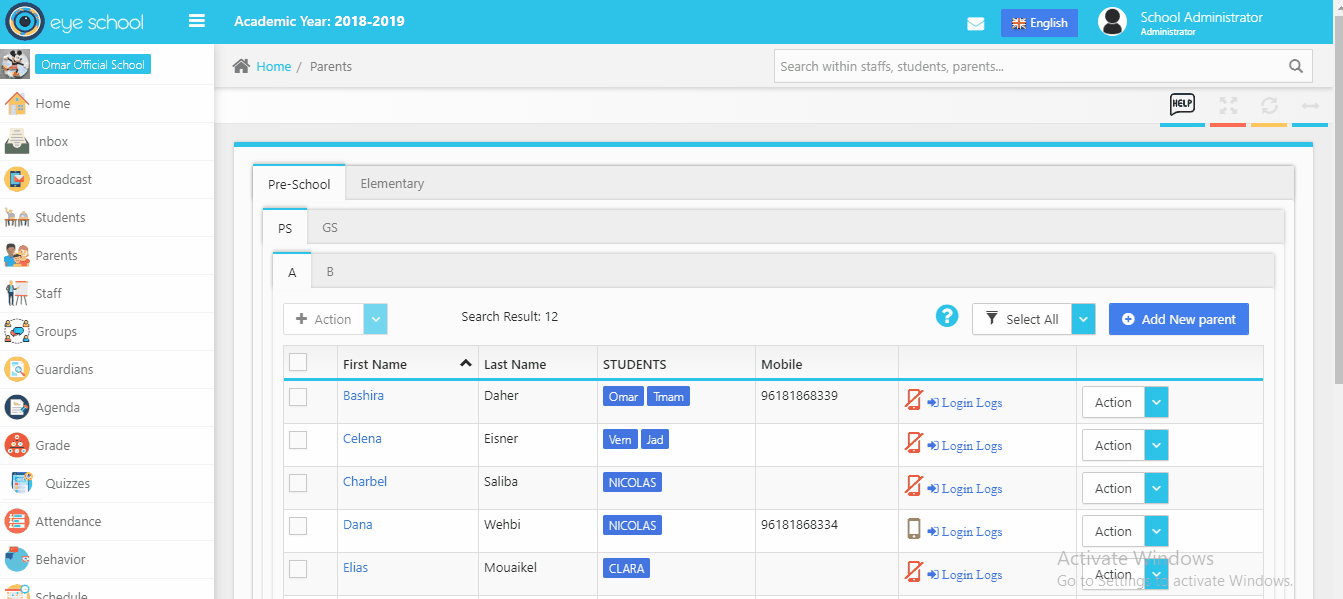Screen dimensions: 1343x599
Task: Open Home from the sidebar icon
Action: (16, 103)
